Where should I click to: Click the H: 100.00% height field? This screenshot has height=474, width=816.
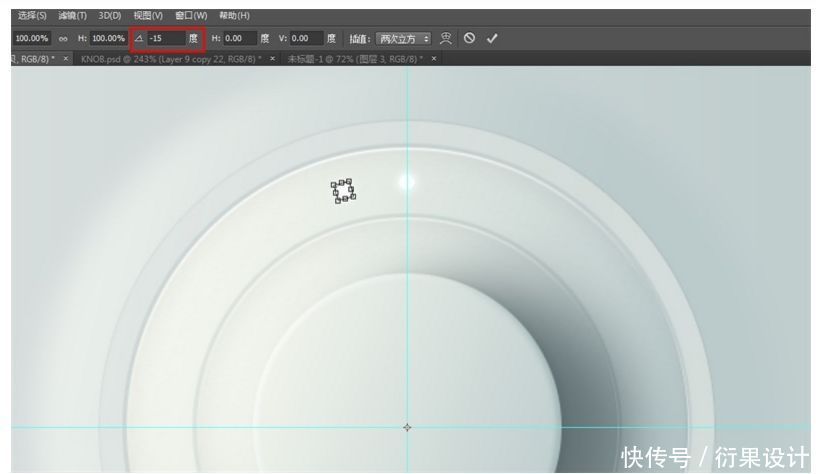click(108, 39)
